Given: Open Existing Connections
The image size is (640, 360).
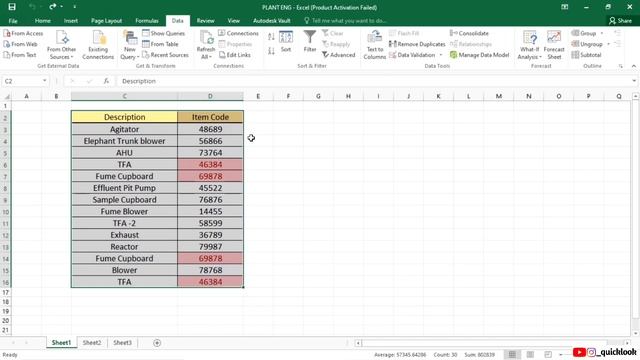Looking at the screenshot, I should click(98, 45).
